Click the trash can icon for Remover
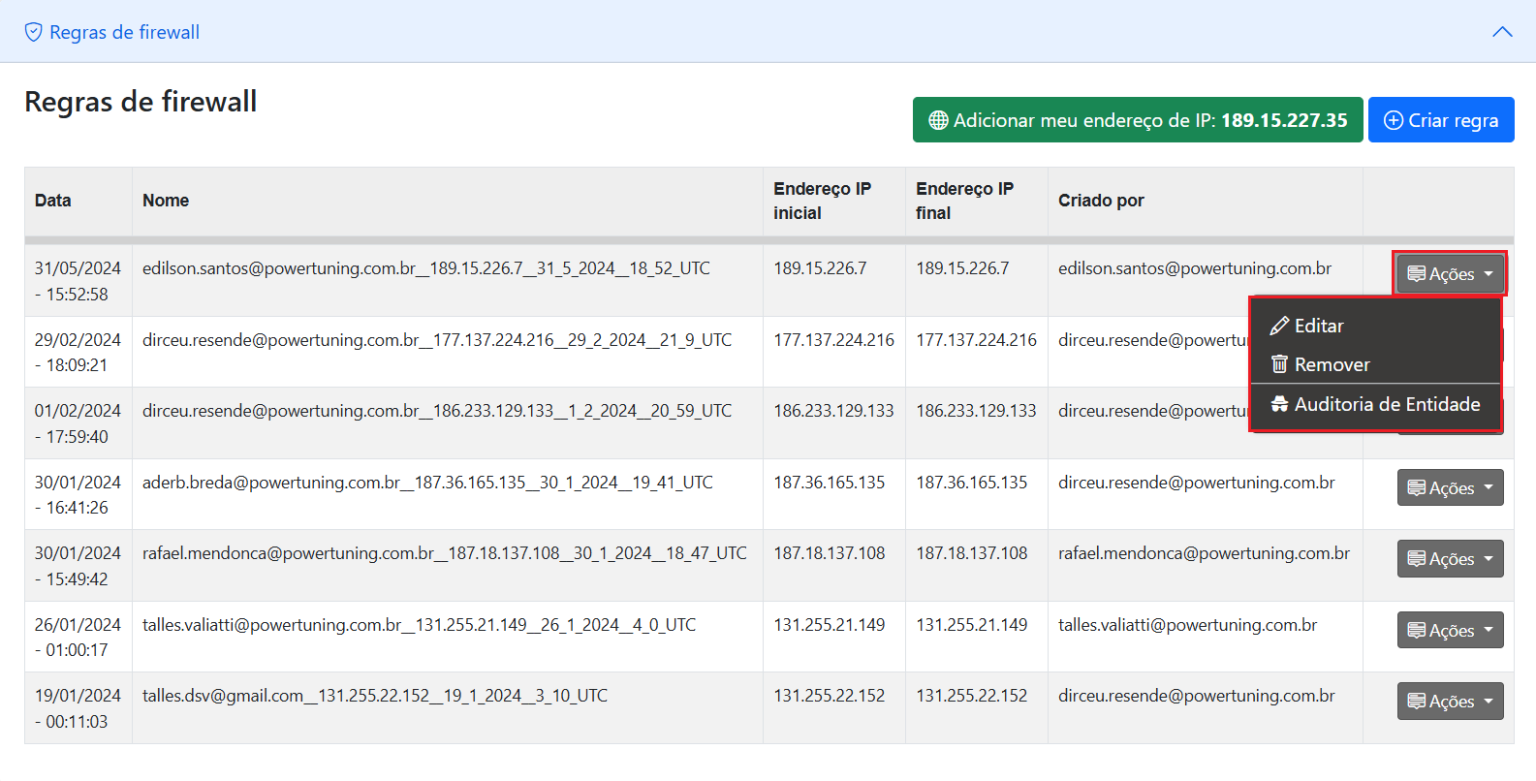 point(1278,365)
